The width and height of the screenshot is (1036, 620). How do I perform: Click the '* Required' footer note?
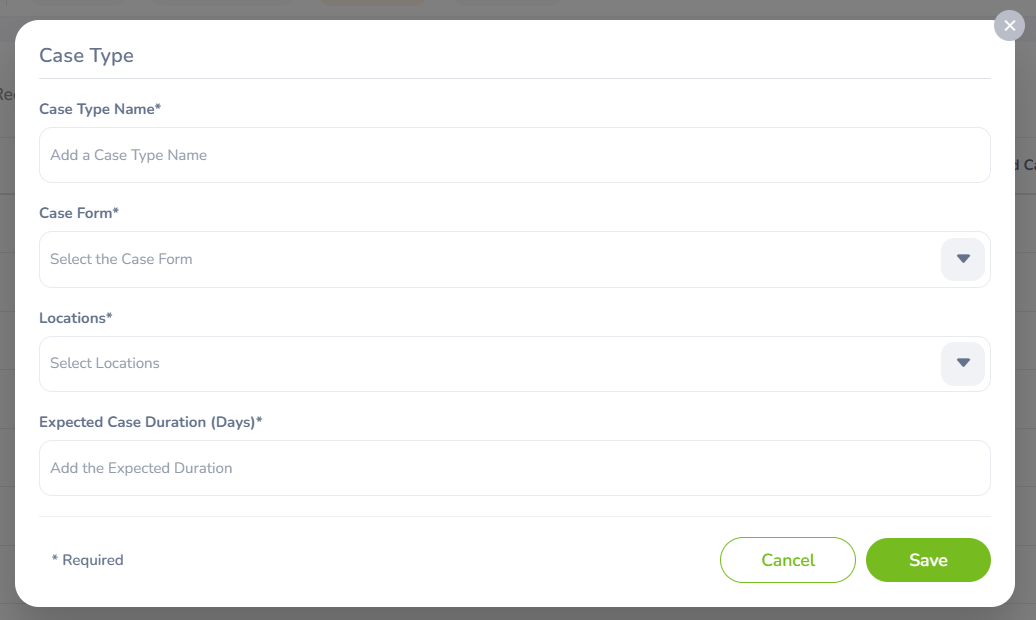click(x=88, y=560)
